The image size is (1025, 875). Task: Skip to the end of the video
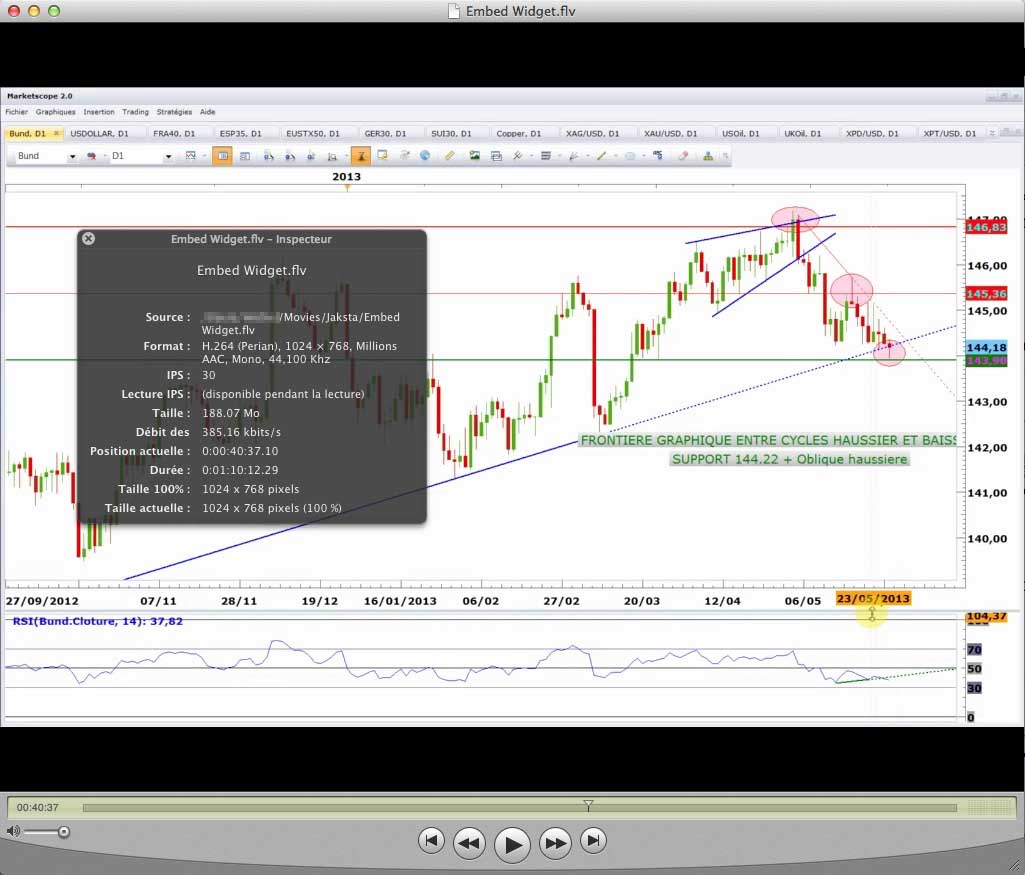593,841
